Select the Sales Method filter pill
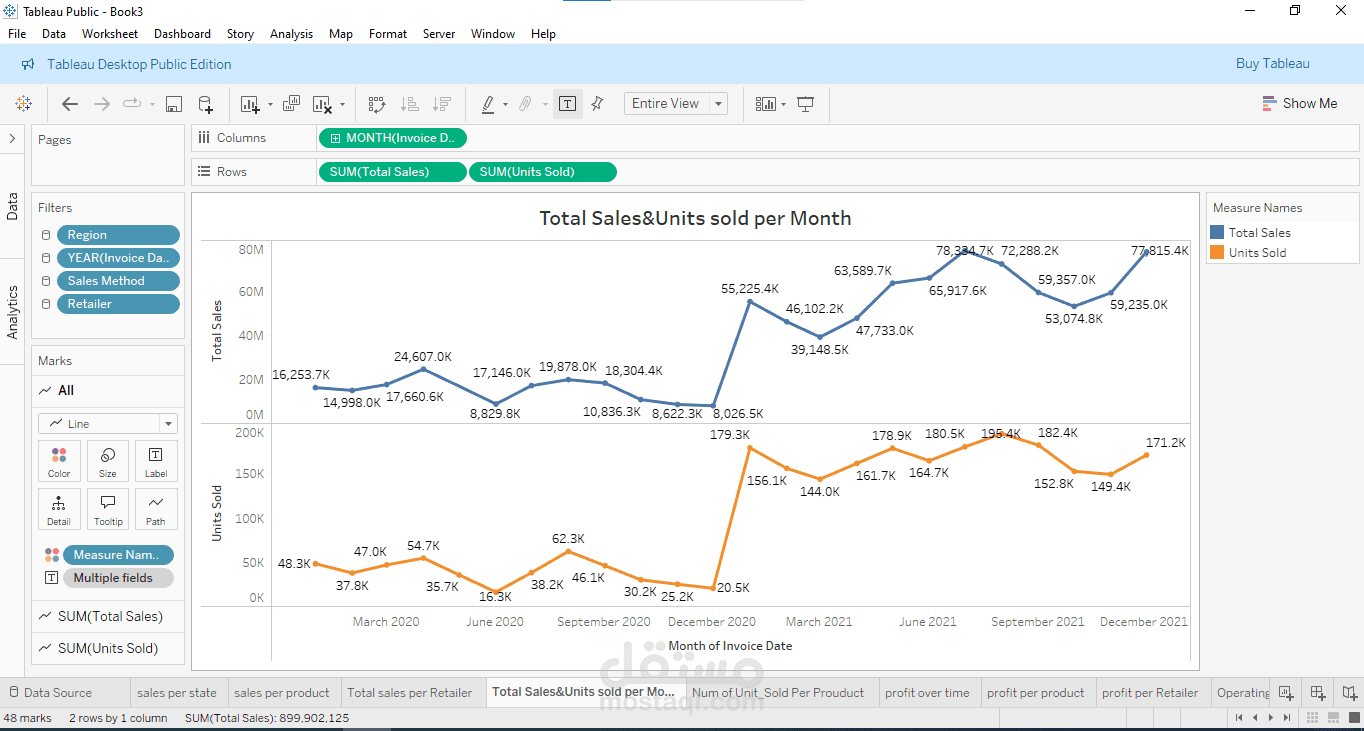Image resolution: width=1364 pixels, height=731 pixels. pos(119,281)
